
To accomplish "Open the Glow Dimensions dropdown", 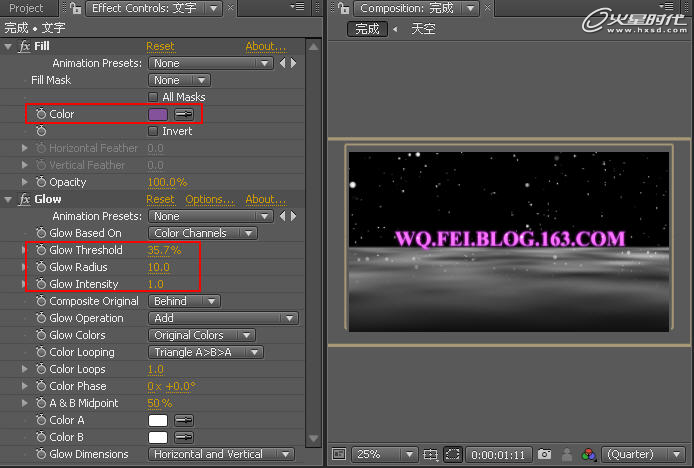I will (x=221, y=454).
